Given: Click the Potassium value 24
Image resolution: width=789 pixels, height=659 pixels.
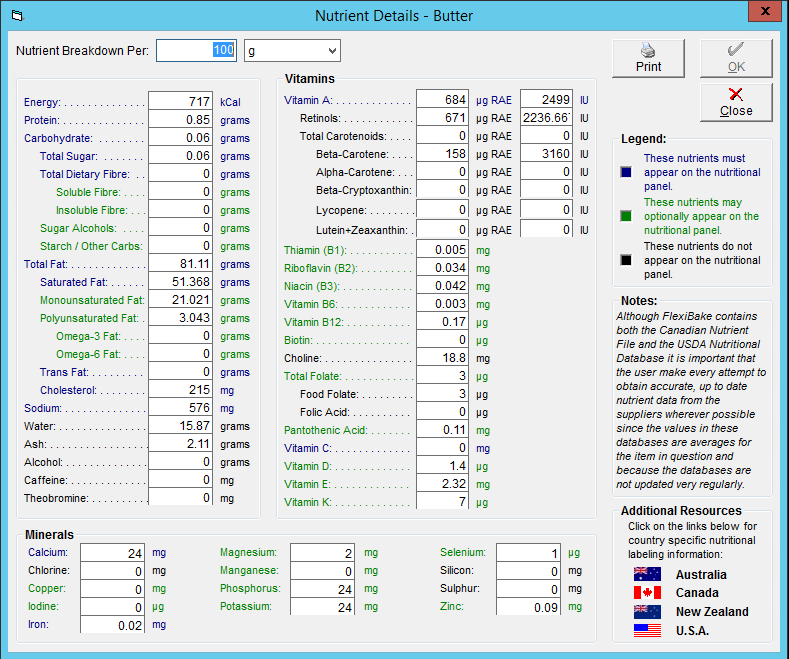Looking at the screenshot, I should click(x=323, y=607).
